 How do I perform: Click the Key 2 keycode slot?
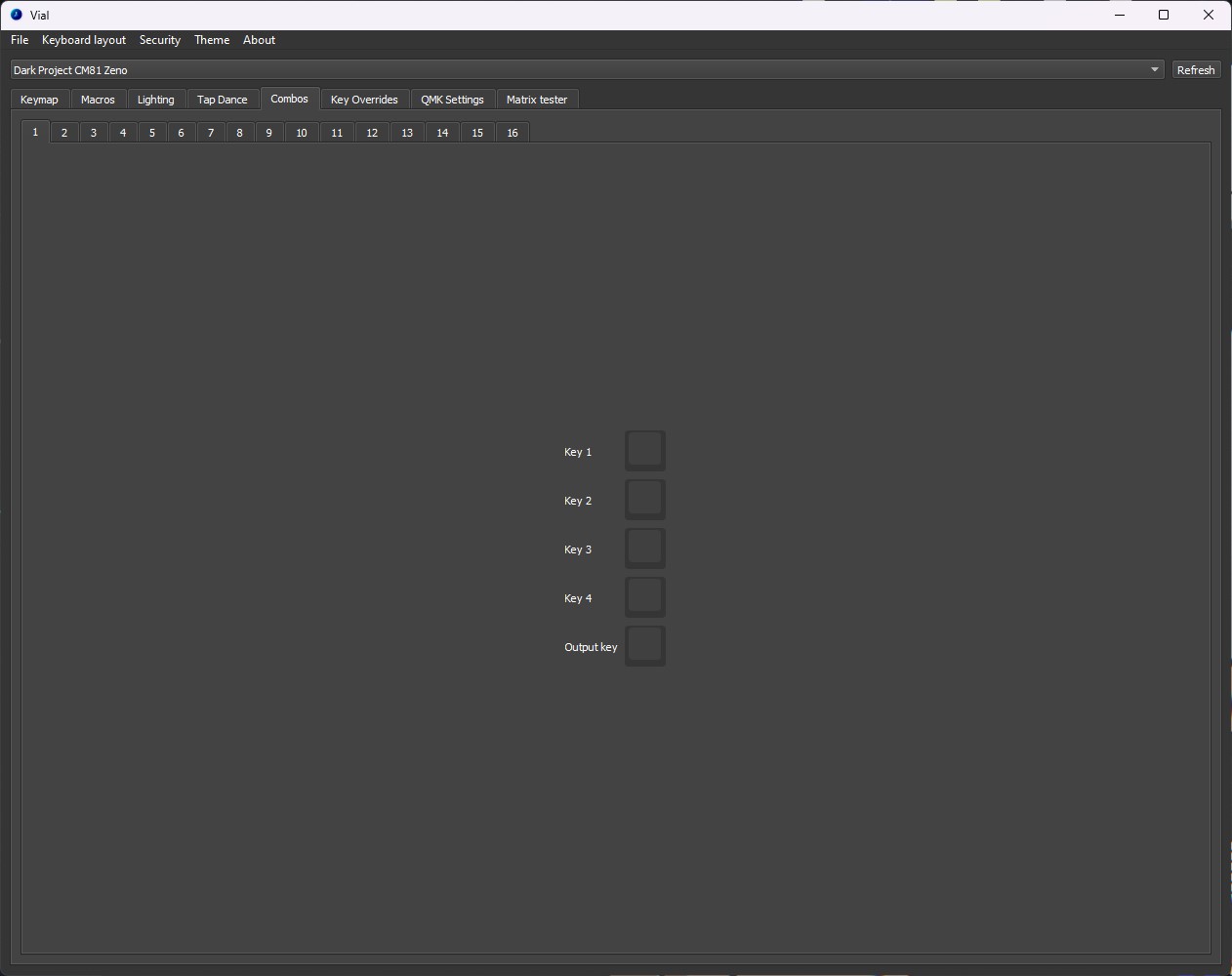(x=645, y=500)
